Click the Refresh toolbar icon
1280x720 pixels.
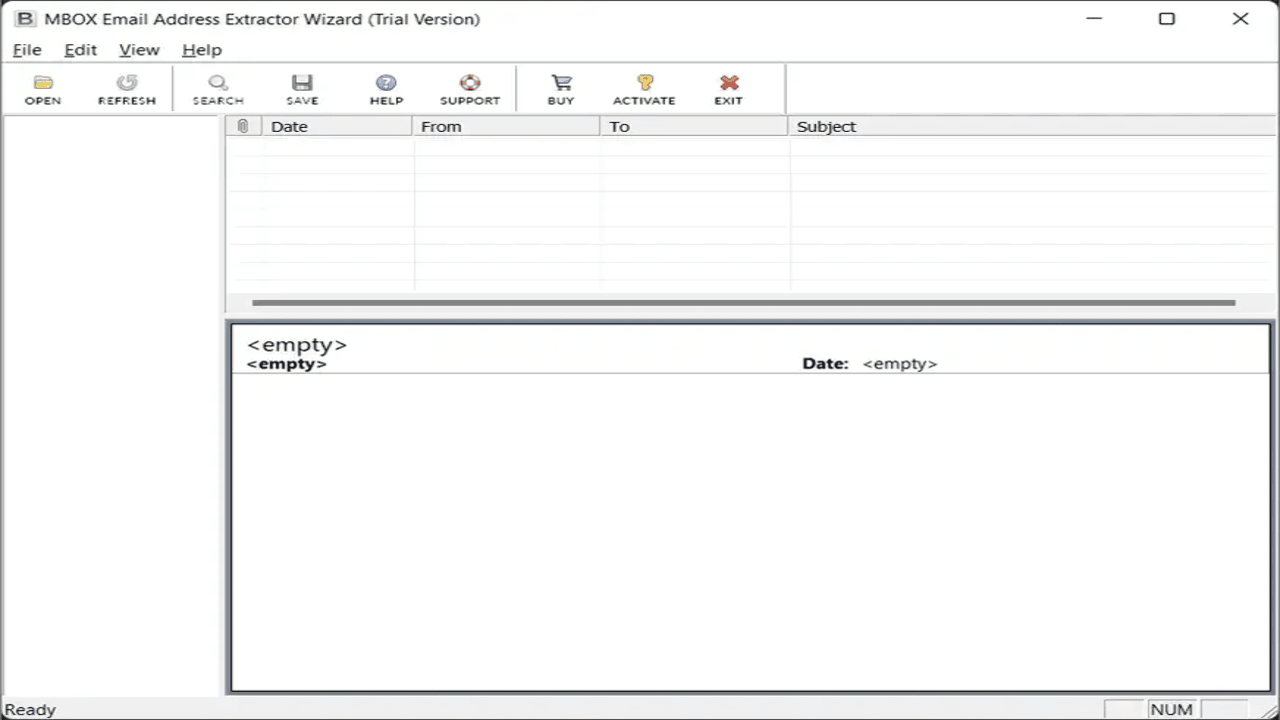(127, 83)
